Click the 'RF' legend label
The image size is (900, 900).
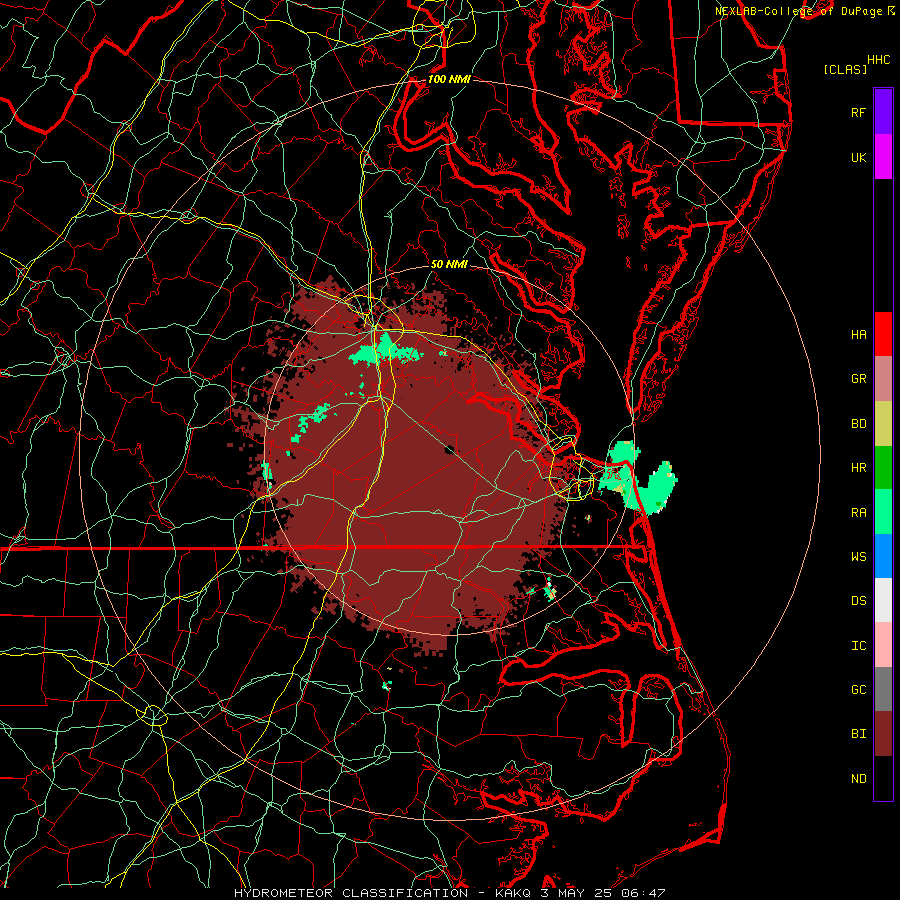(858, 112)
